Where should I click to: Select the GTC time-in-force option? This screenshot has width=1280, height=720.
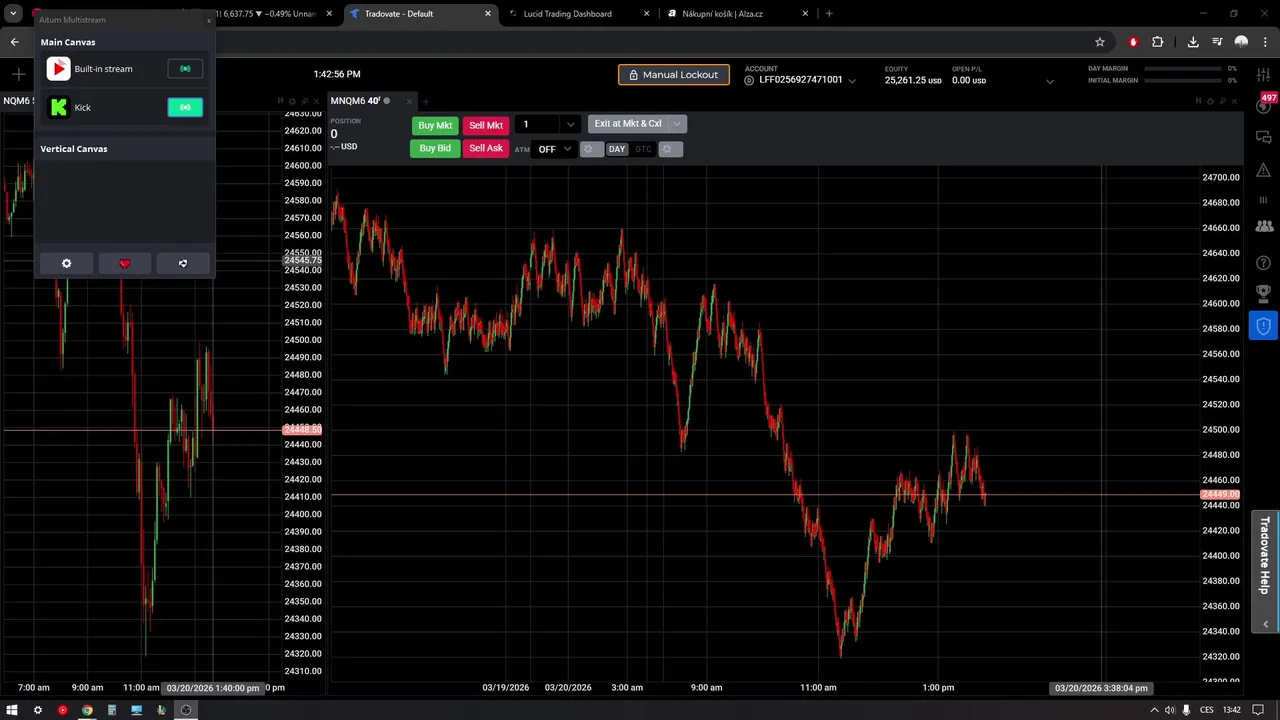(643, 149)
